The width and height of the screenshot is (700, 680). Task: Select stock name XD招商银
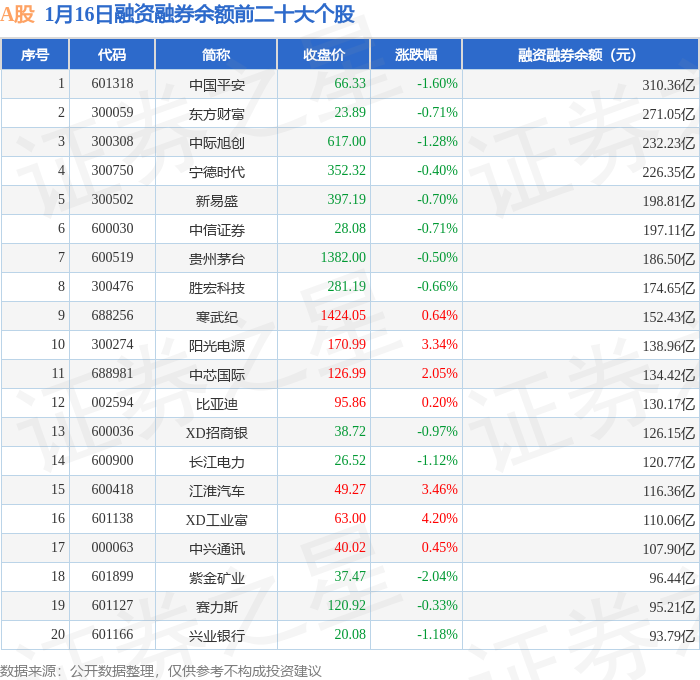point(217,433)
